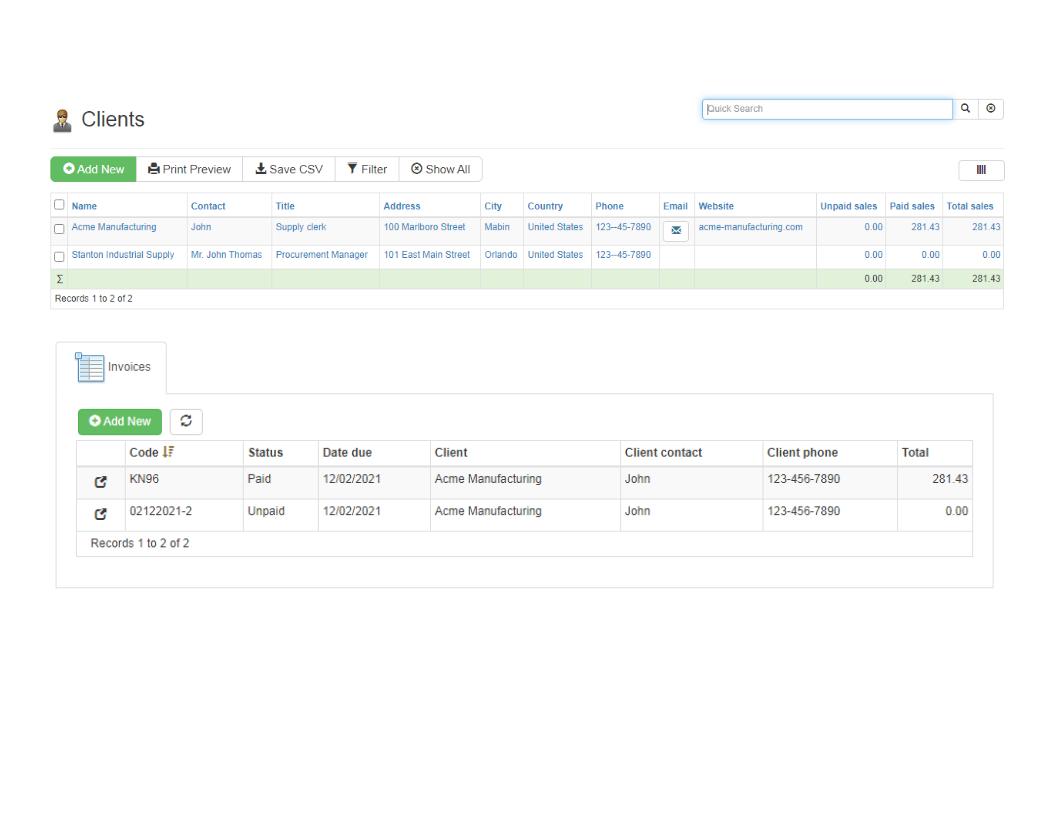Screen dimensions: 1056x816
Task: Refresh the invoices list
Action: [x=186, y=421]
